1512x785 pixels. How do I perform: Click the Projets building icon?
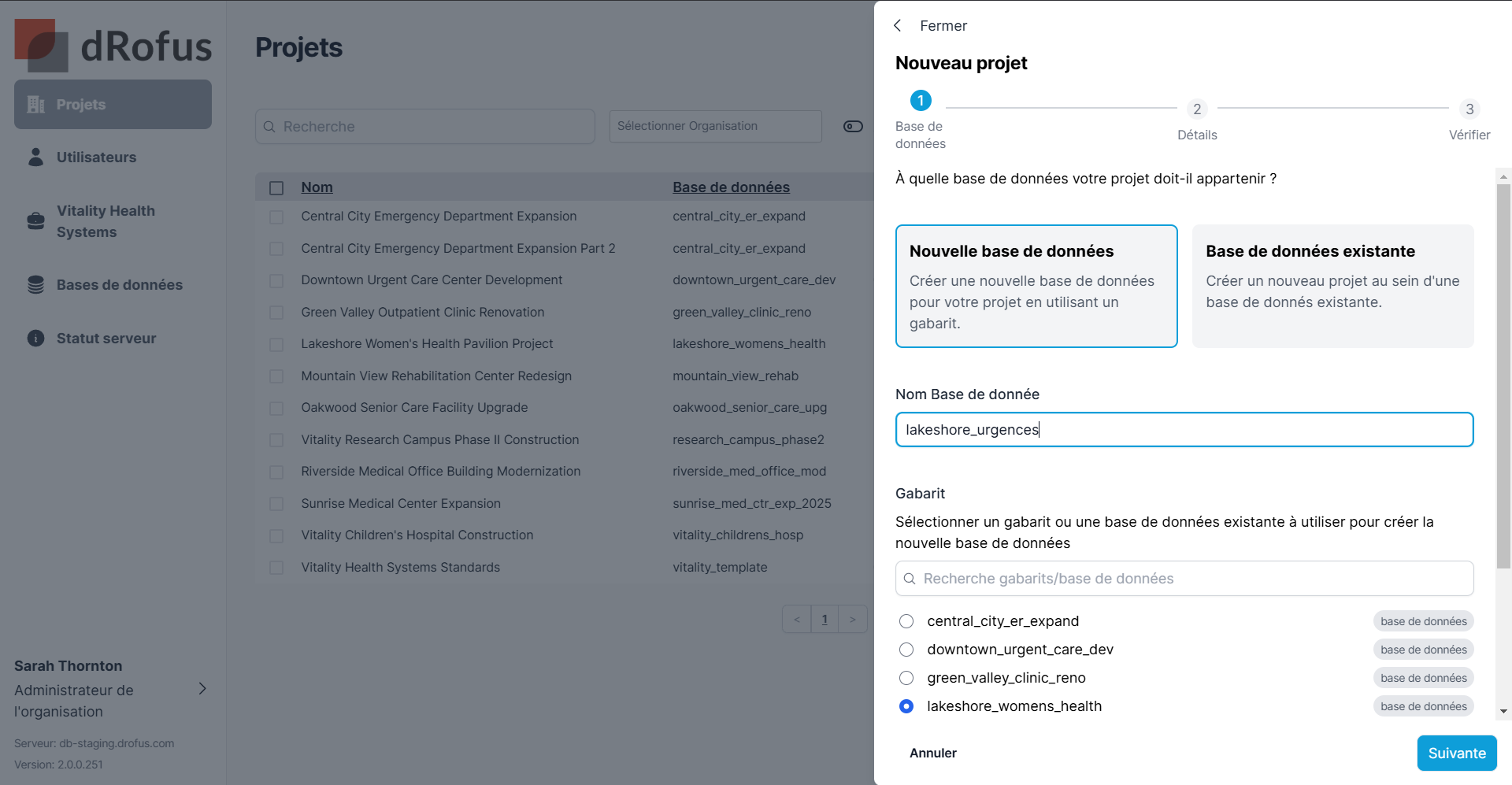click(36, 105)
